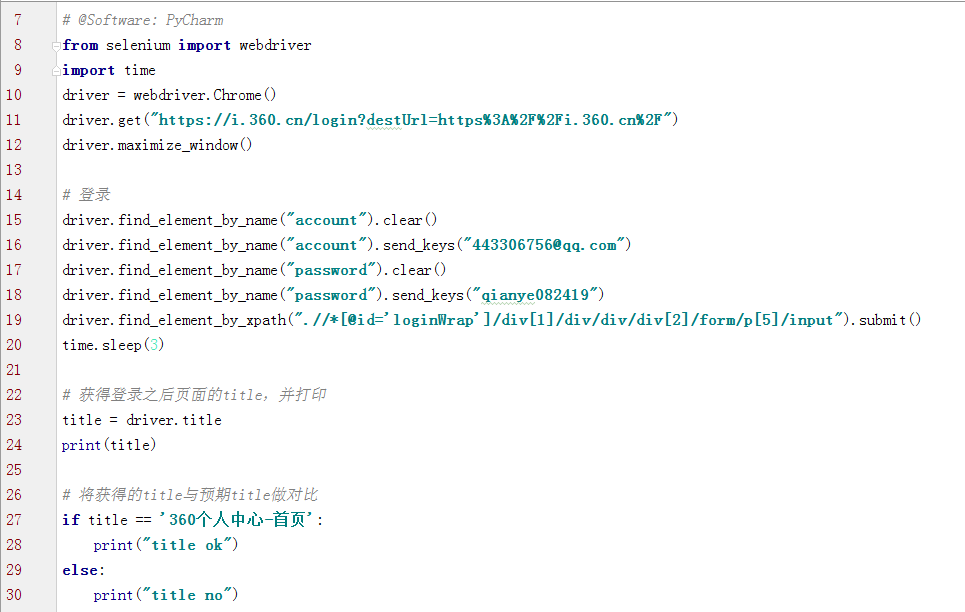The height and width of the screenshot is (612, 965).
Task: Collapse the fold marker beside line 9
Action: click(x=56, y=71)
